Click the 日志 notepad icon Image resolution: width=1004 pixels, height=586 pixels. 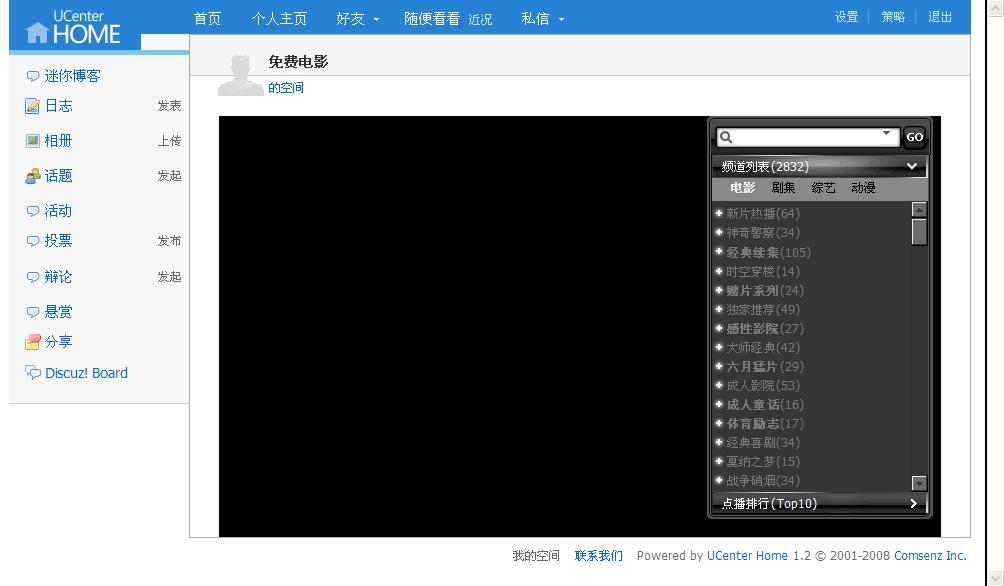point(32,106)
